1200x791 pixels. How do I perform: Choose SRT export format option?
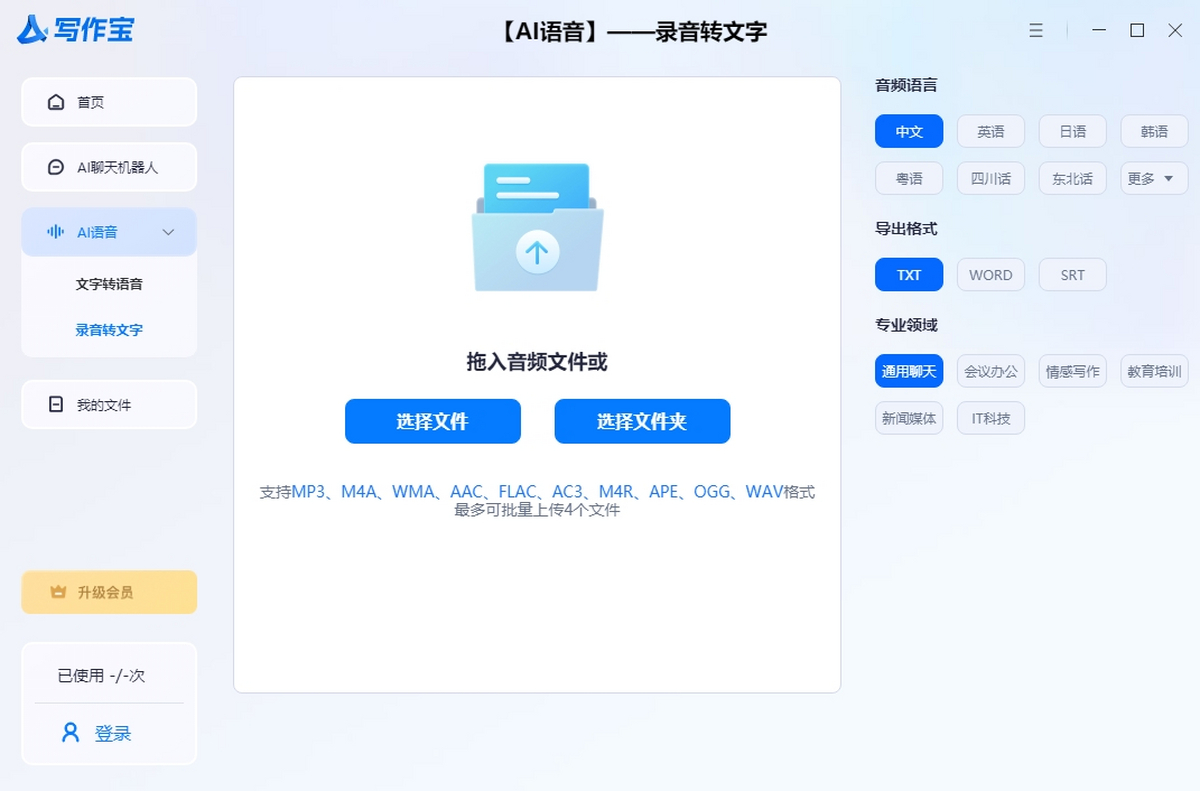tap(1072, 275)
